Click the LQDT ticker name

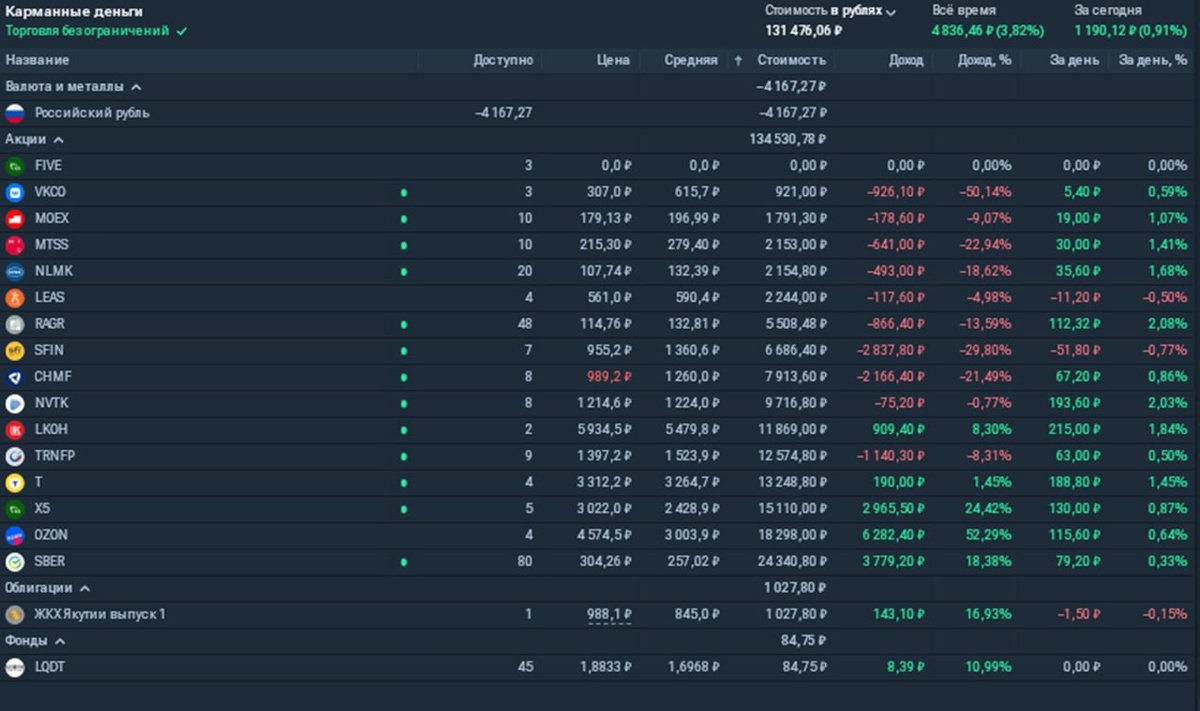(50, 668)
